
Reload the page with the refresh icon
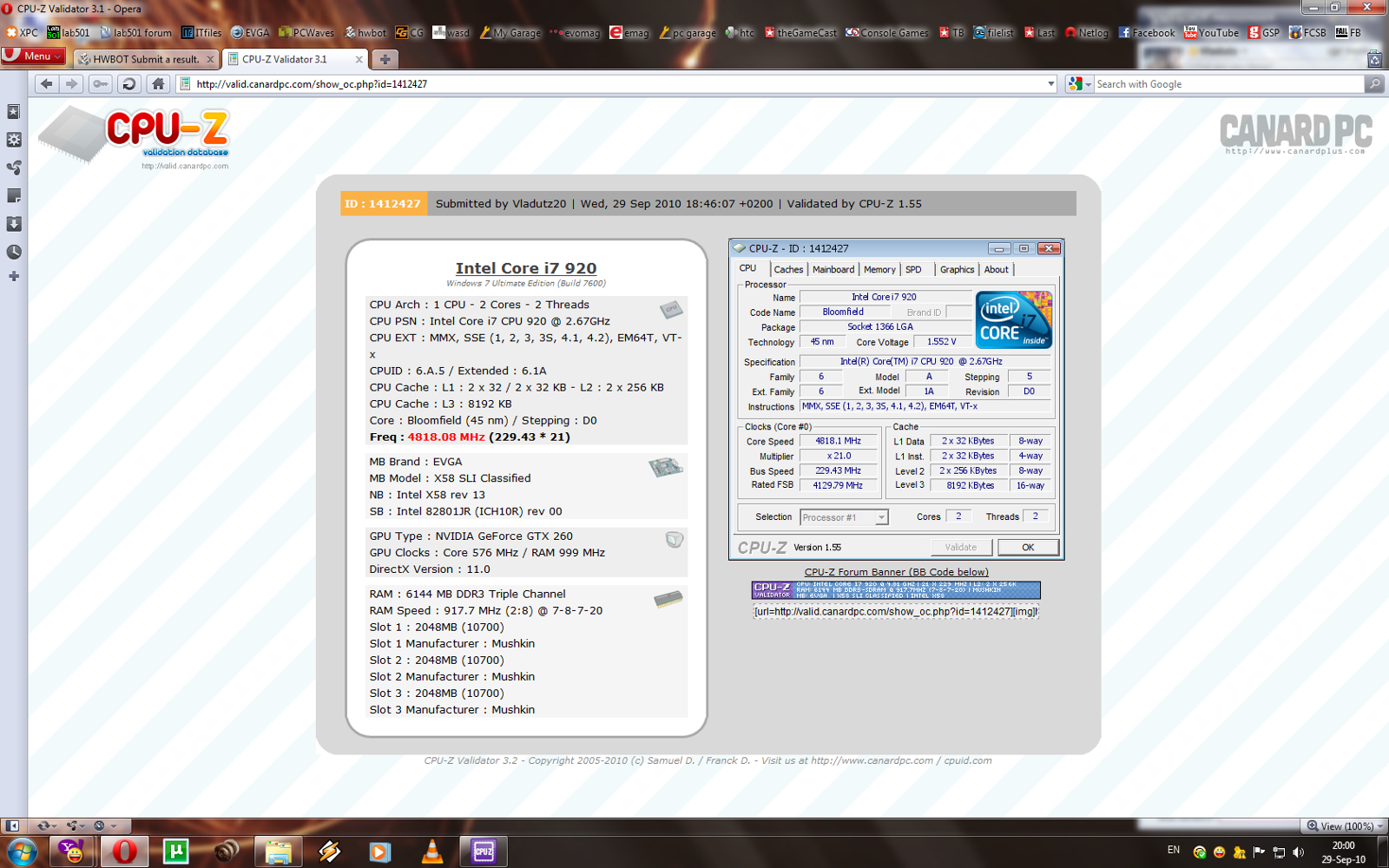coord(128,84)
